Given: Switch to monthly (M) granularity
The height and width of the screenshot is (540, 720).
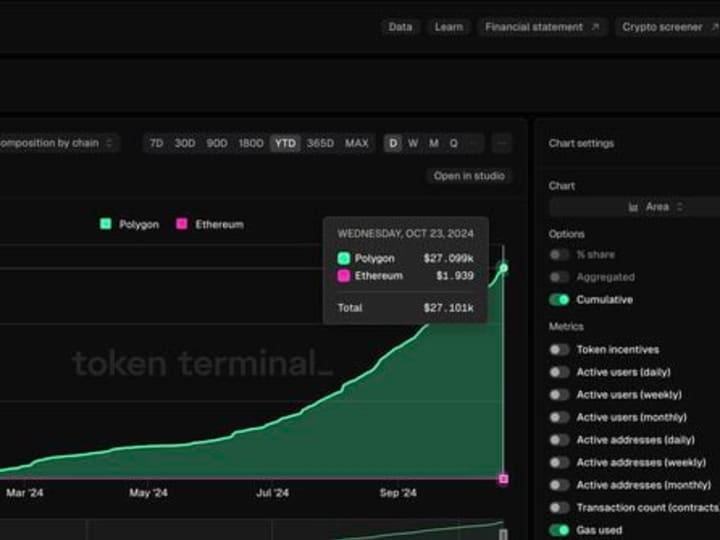Looking at the screenshot, I should 433,143.
